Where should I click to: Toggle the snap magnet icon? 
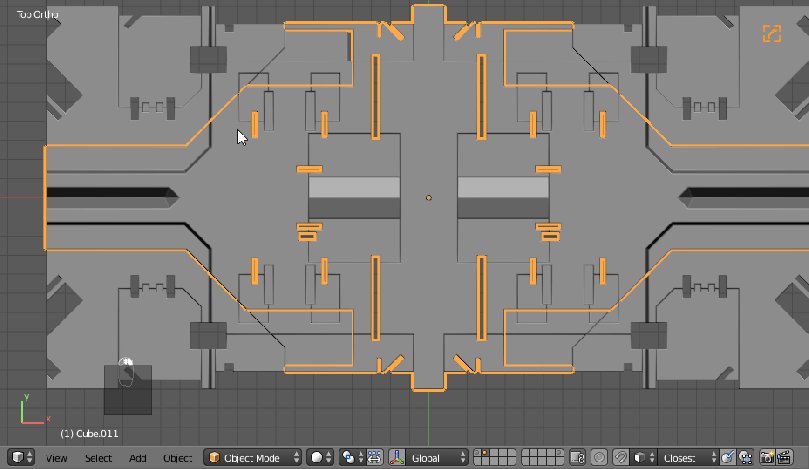tap(620, 457)
